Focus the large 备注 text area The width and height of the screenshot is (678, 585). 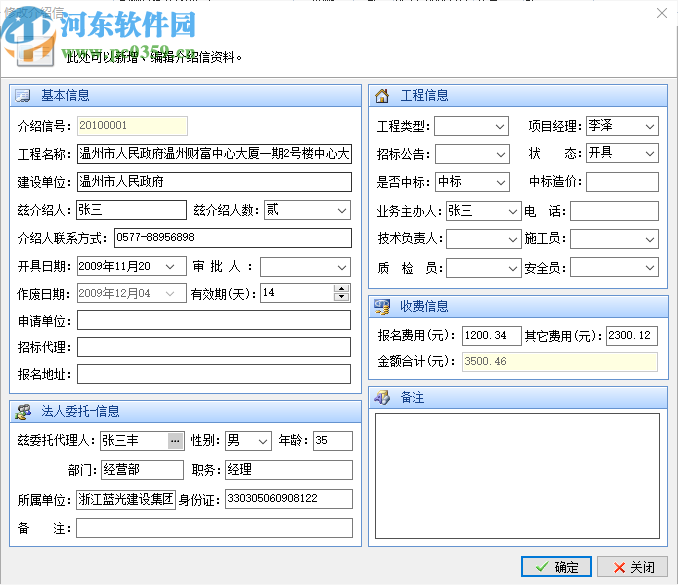coord(518,476)
